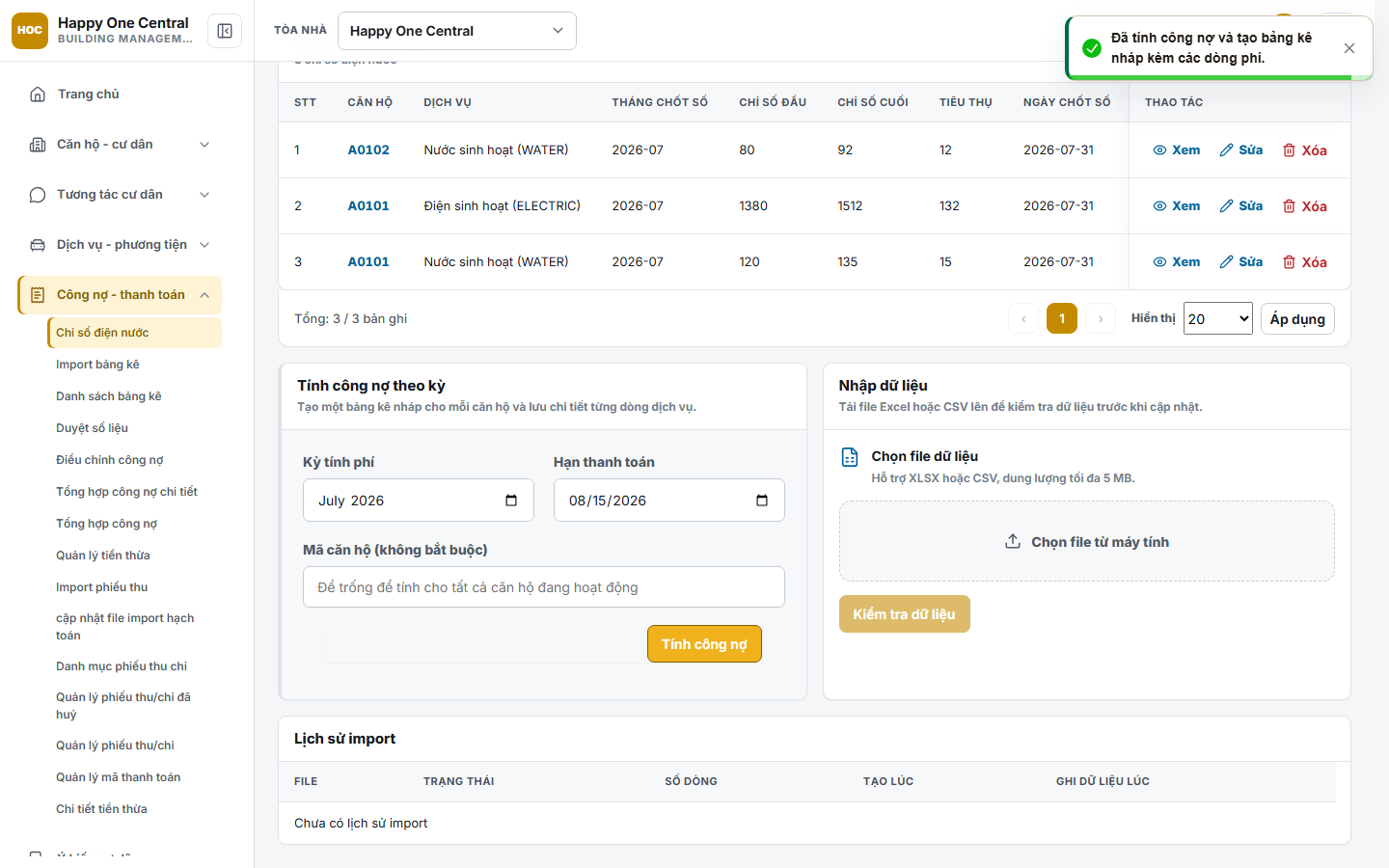Delete row 3 A0101 water reading

pos(1304,262)
